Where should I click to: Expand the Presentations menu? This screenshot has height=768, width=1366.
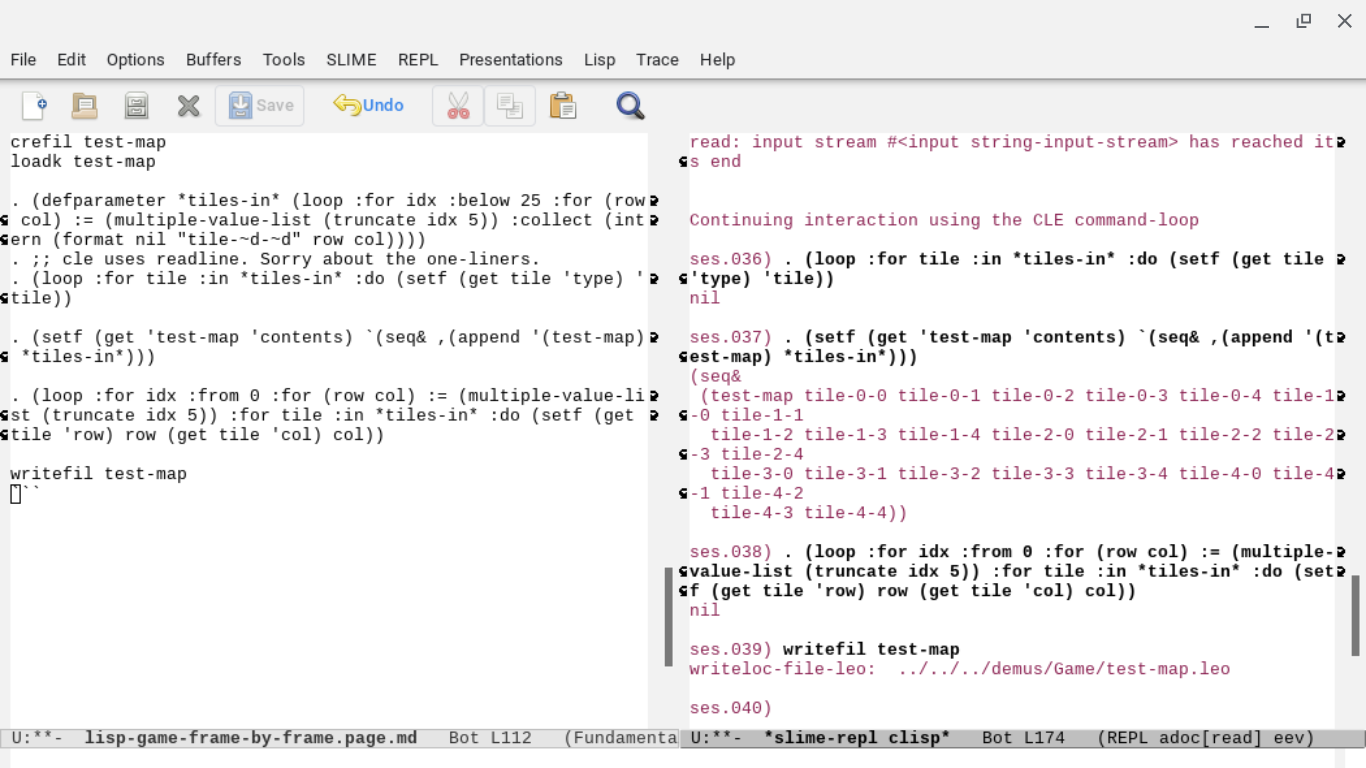[510, 60]
